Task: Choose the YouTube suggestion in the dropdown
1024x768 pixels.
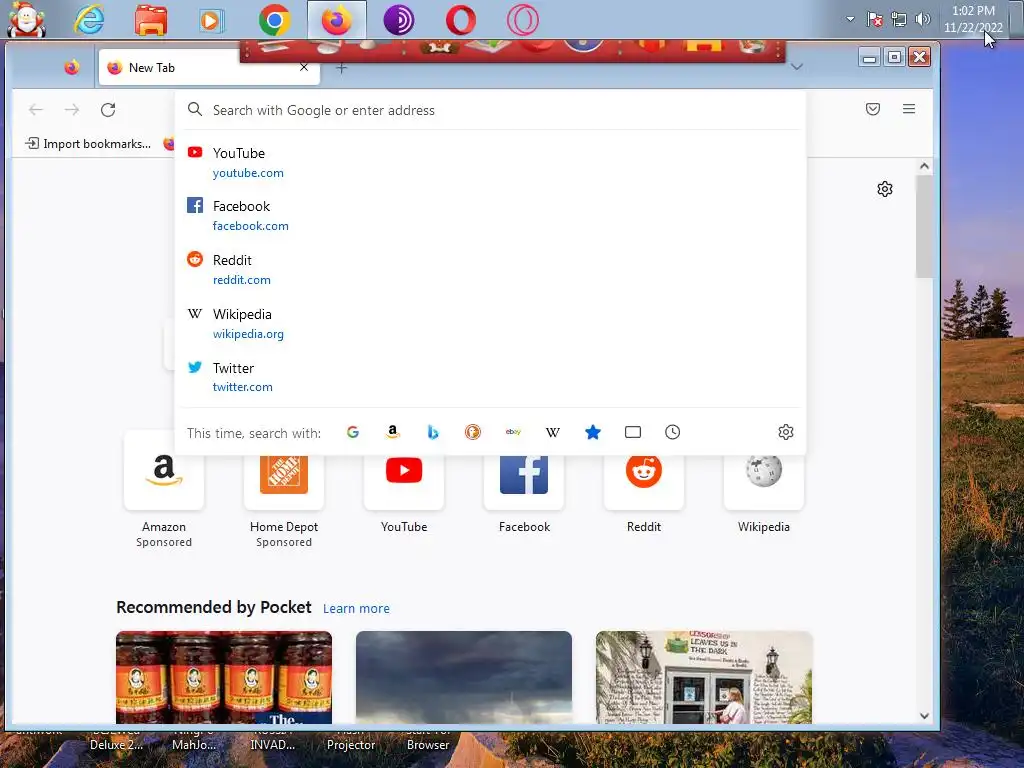Action: point(490,162)
